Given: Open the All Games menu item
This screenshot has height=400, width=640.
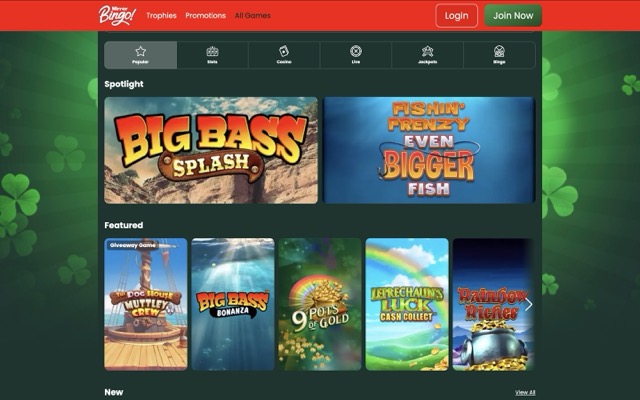Looking at the screenshot, I should (252, 16).
